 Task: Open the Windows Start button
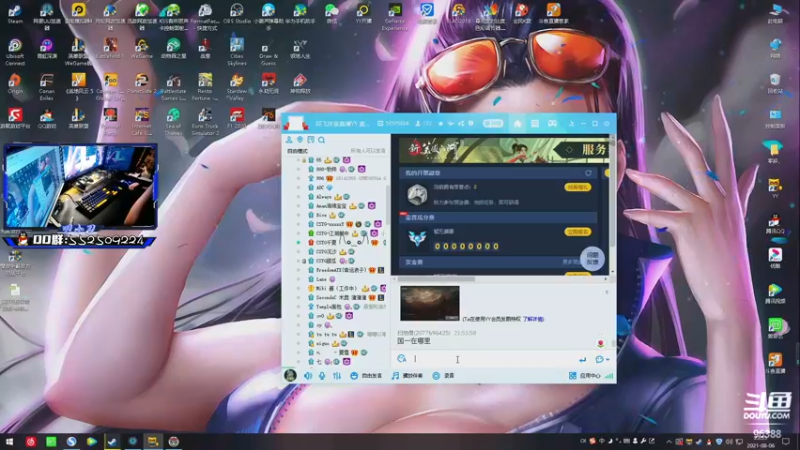tap(9, 441)
